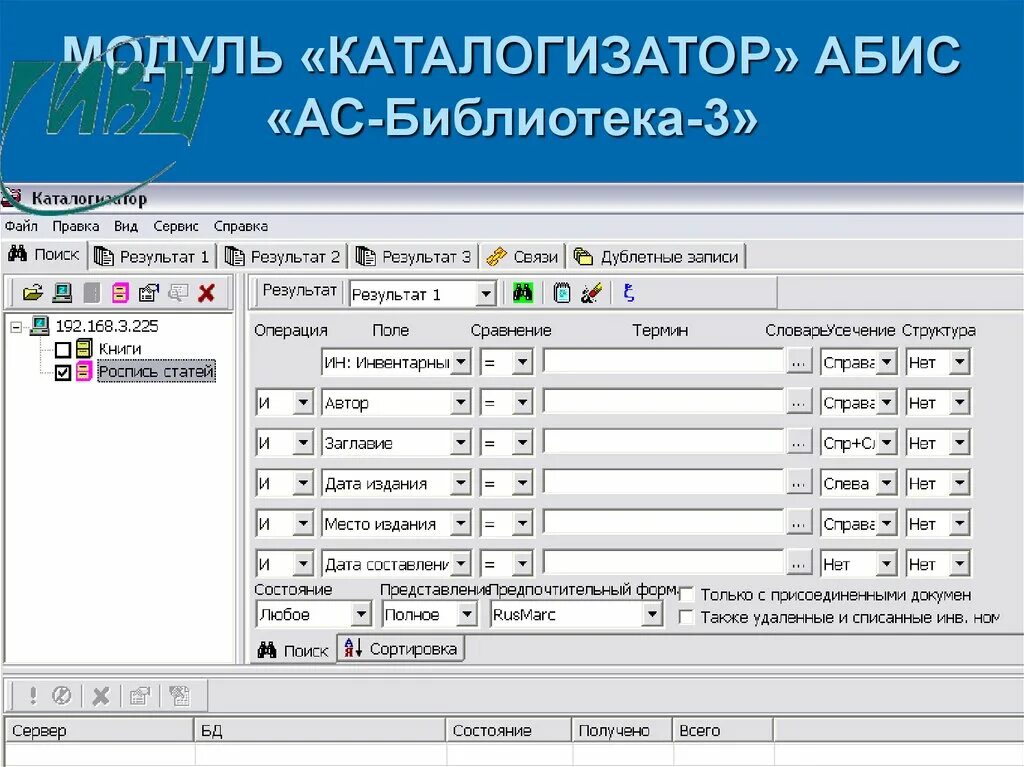Collapse the 192.168.3.225 tree node
The image size is (1024, 767).
pyautogui.click(x=16, y=327)
